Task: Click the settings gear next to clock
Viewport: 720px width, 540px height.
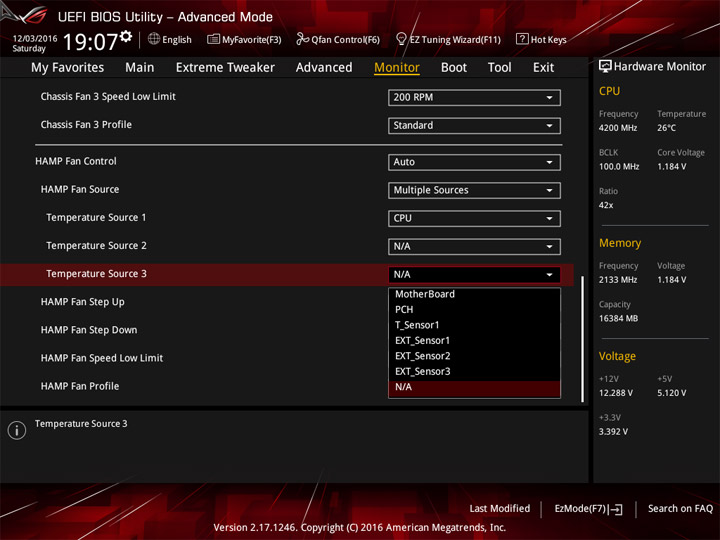Action: 126,36
